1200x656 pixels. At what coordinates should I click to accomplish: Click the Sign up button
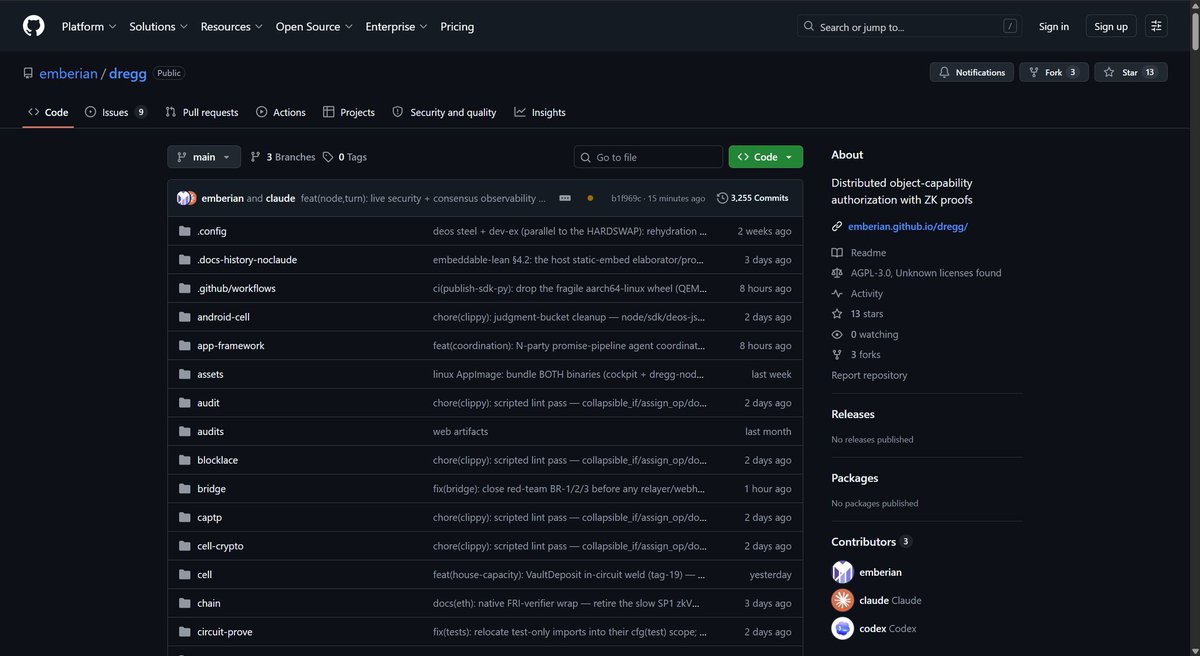pos(1111,27)
